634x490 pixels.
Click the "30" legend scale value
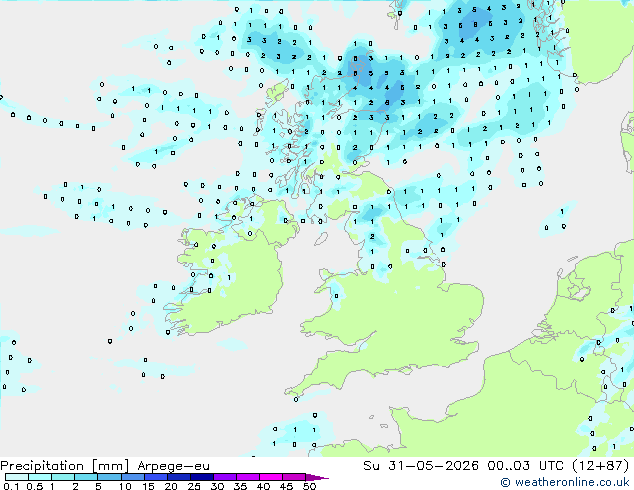click(217, 486)
